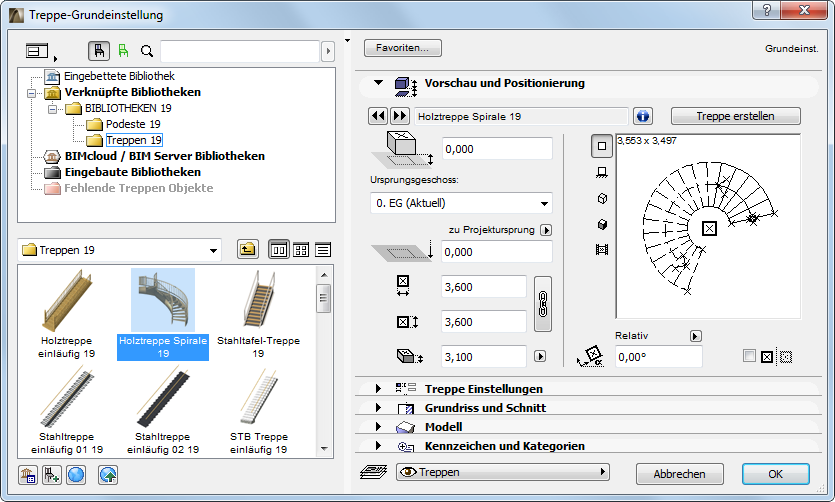The width and height of the screenshot is (835, 502).
Task: Open height options arrow next to 3,100
Action: (540, 357)
